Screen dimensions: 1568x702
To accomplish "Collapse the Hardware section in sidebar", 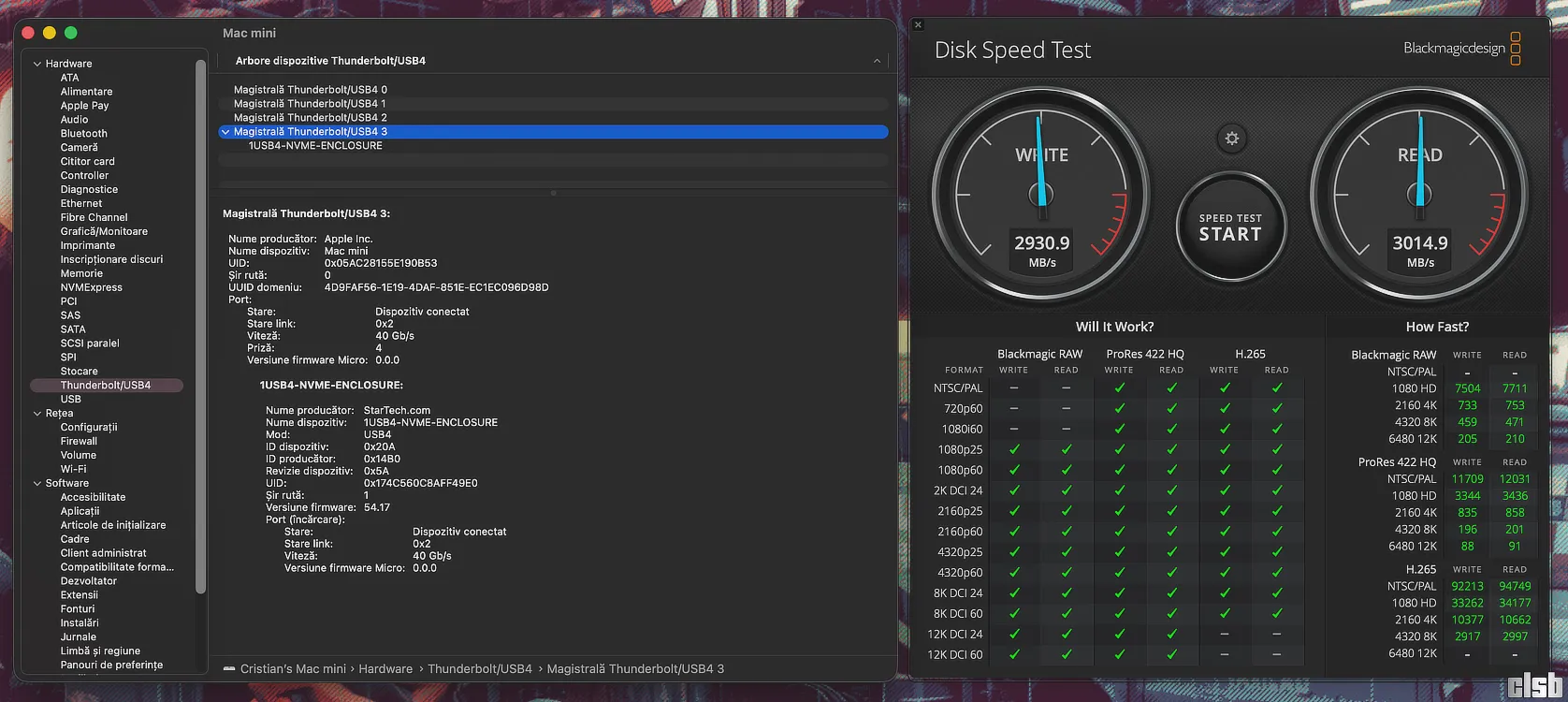I will pos(37,64).
